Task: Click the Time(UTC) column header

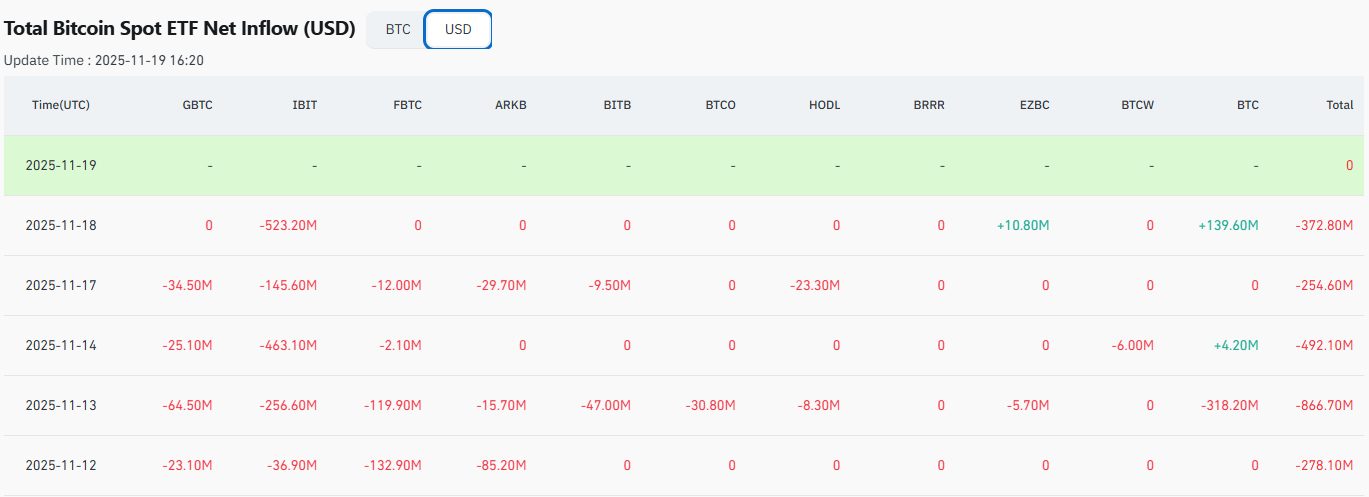Action: [61, 105]
